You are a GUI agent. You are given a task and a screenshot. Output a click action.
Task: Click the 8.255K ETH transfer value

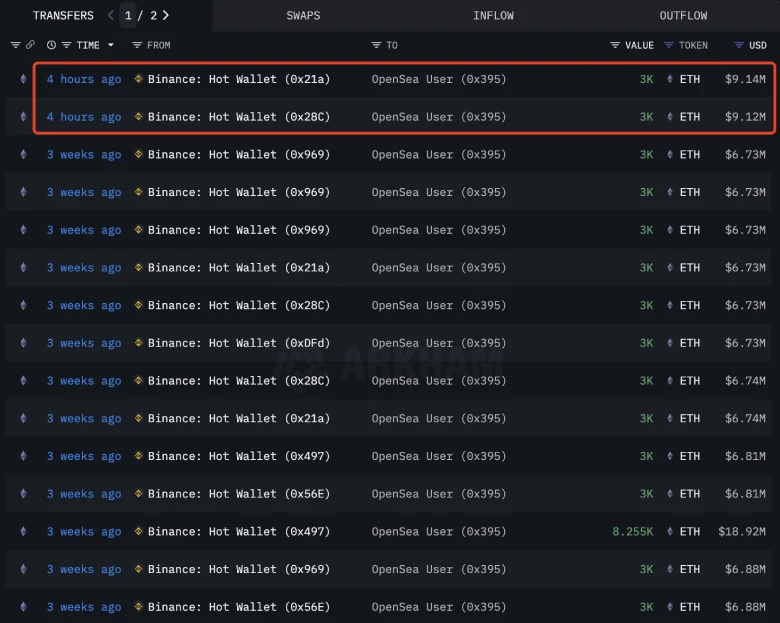coord(632,532)
